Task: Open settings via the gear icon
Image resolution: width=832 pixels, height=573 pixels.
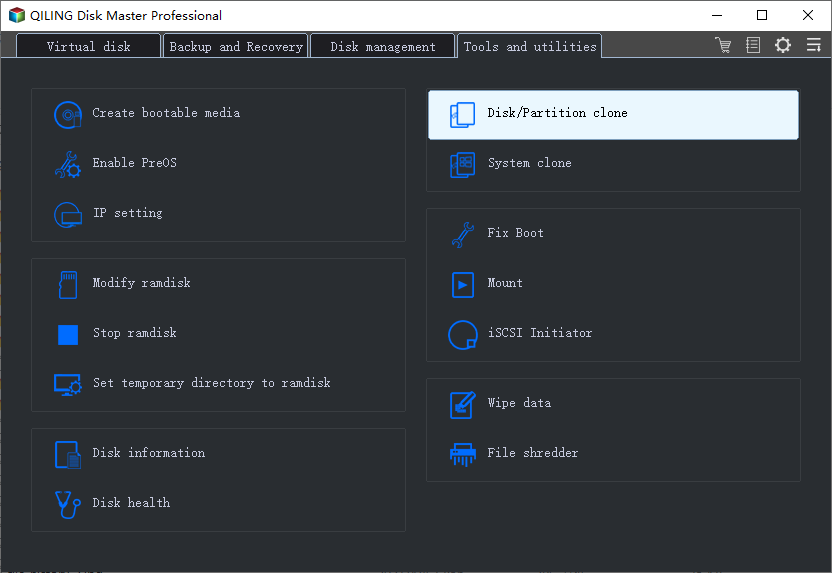Action: 783,45
